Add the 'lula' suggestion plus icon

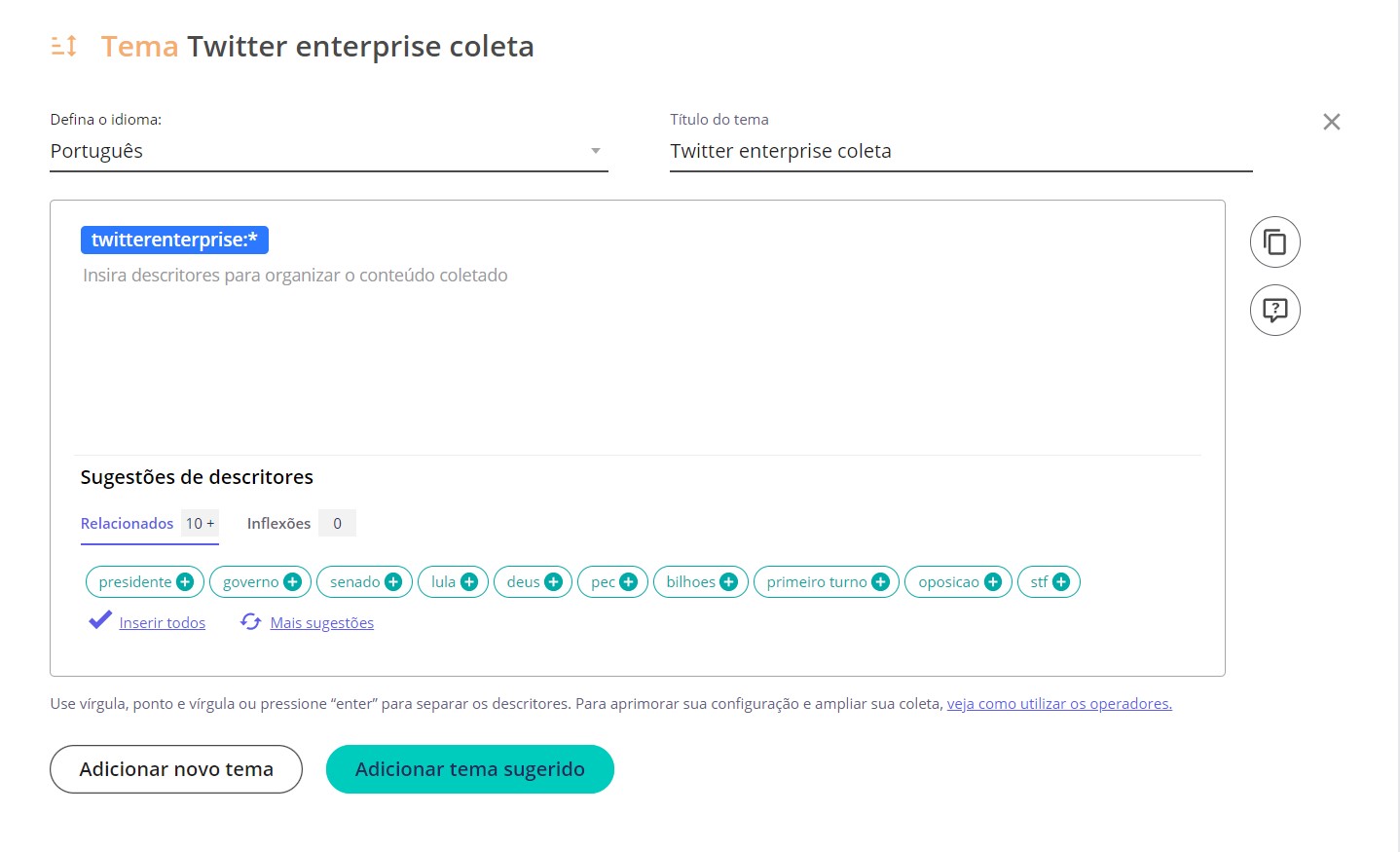coord(469,582)
